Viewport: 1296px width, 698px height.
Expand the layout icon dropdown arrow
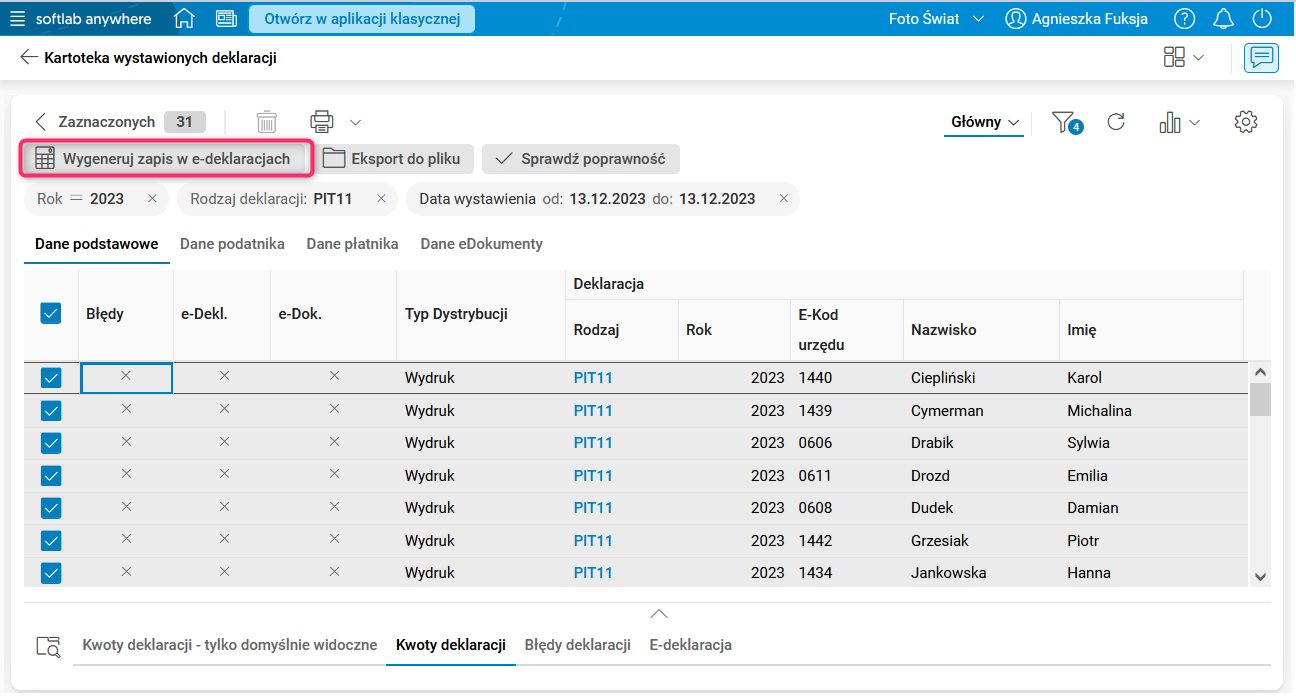(x=1198, y=58)
